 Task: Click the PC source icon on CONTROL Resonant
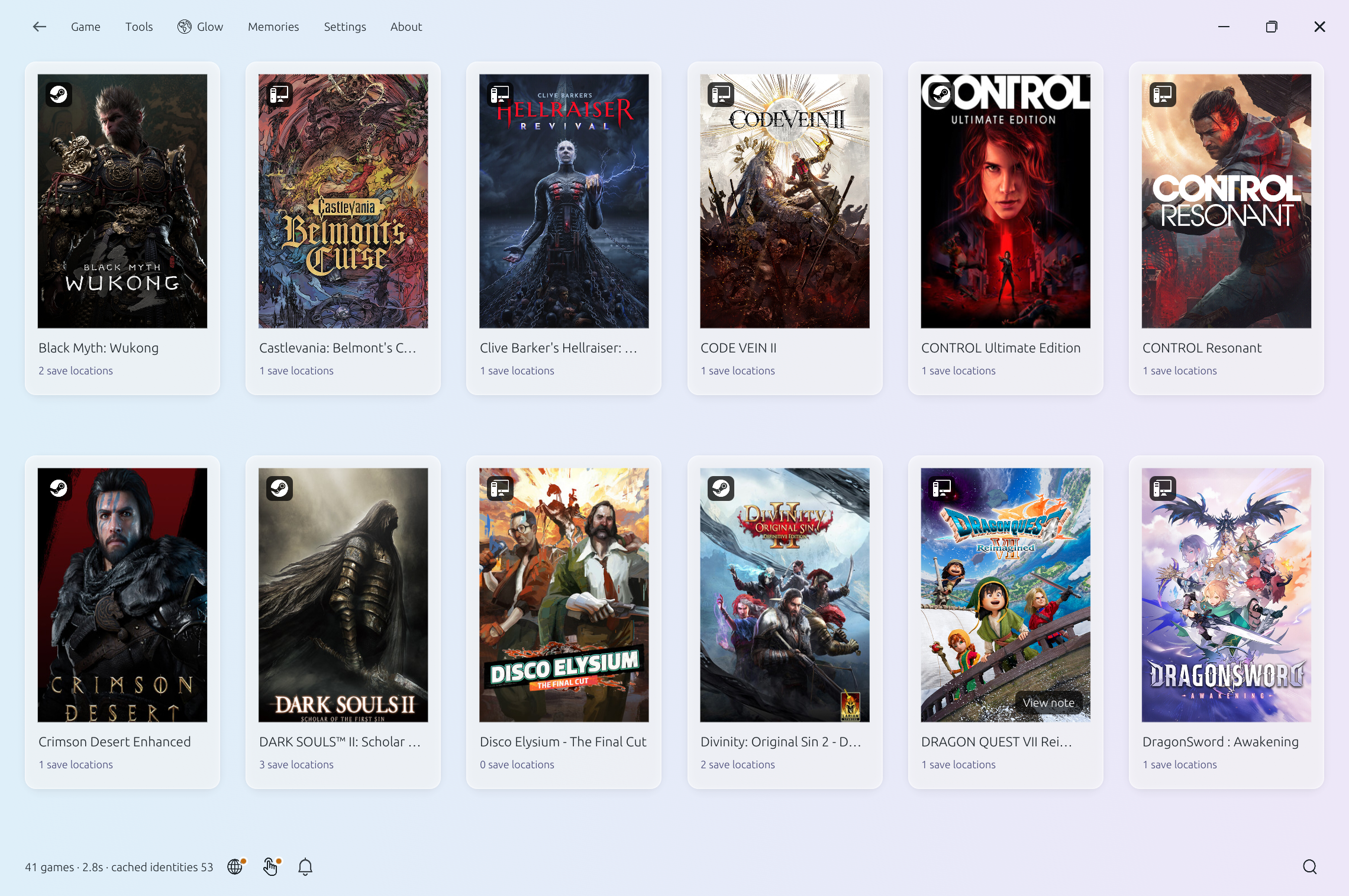[1163, 94]
